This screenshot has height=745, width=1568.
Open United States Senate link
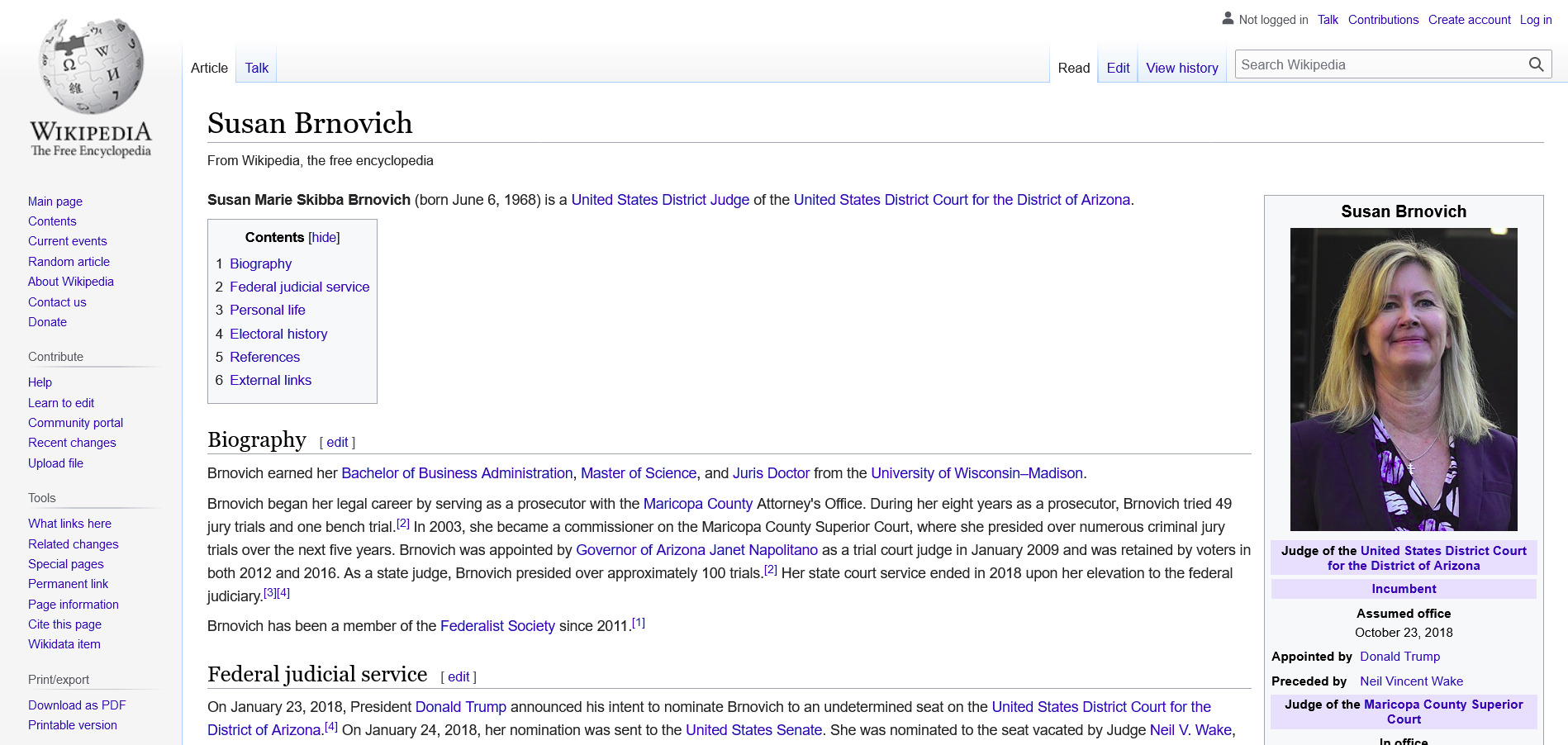tap(753, 730)
